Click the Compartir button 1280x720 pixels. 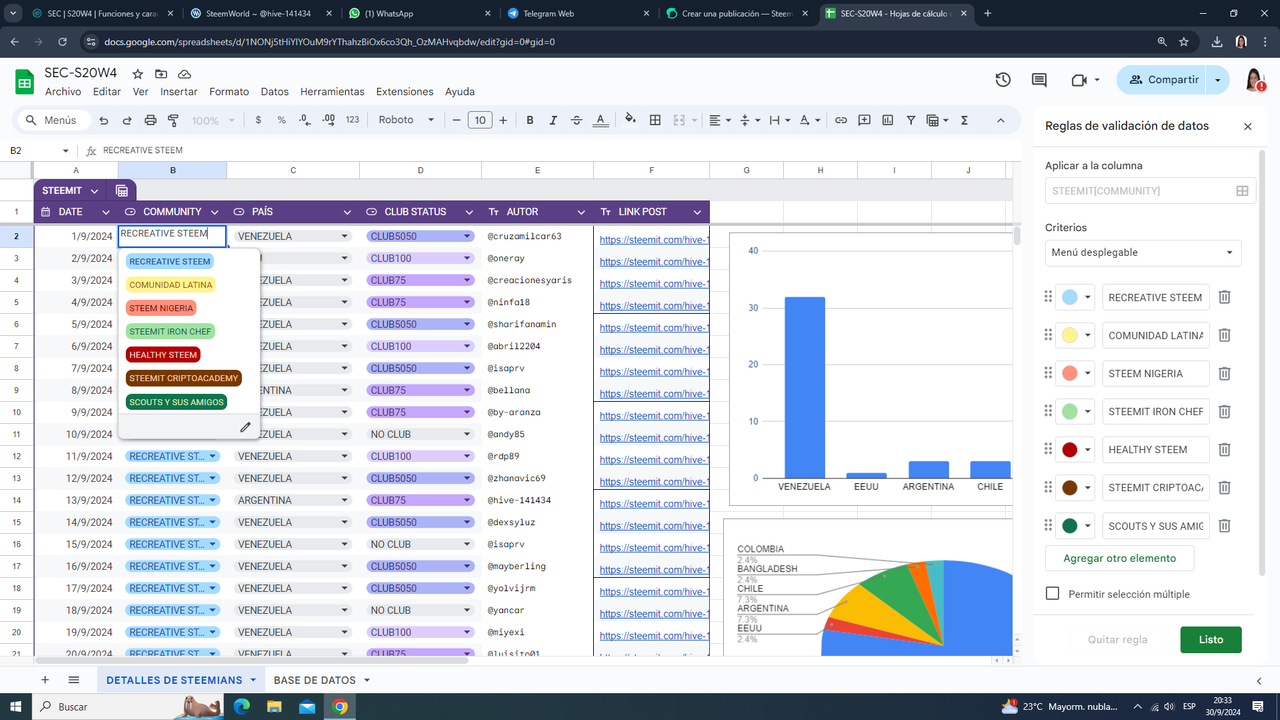point(1163,80)
